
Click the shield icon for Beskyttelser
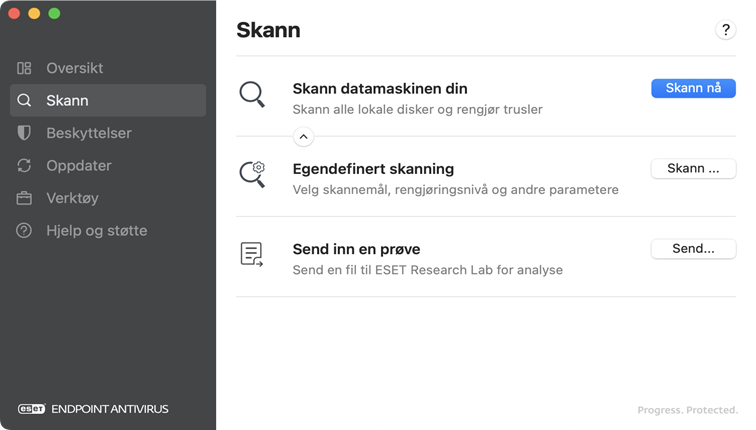click(x=24, y=133)
